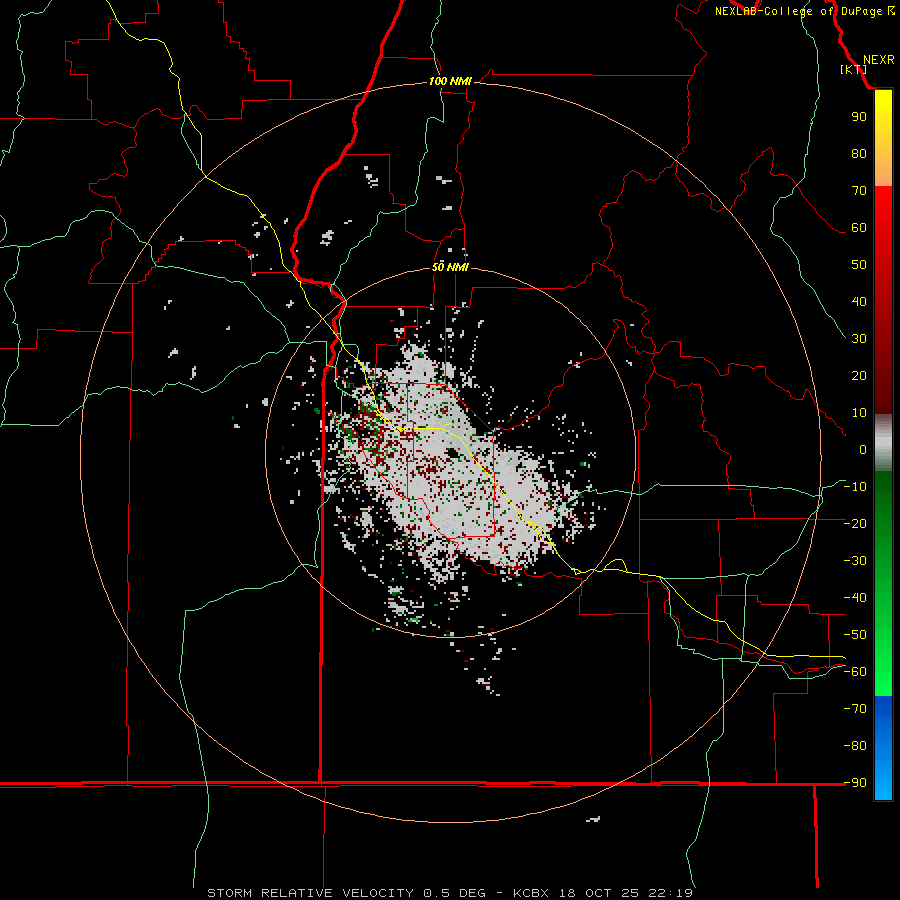Image resolution: width=900 pixels, height=900 pixels.
Task: Click the -30 value on the velocity scale
Action: click(x=855, y=561)
